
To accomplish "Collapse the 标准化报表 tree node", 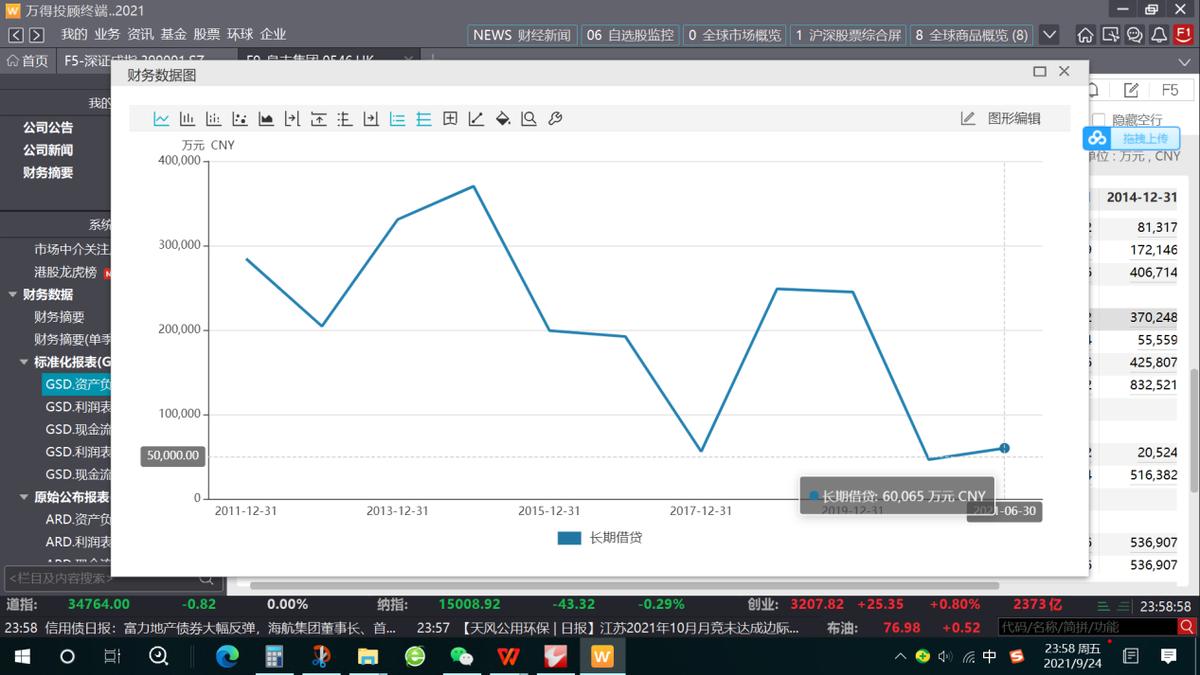I will pos(25,362).
